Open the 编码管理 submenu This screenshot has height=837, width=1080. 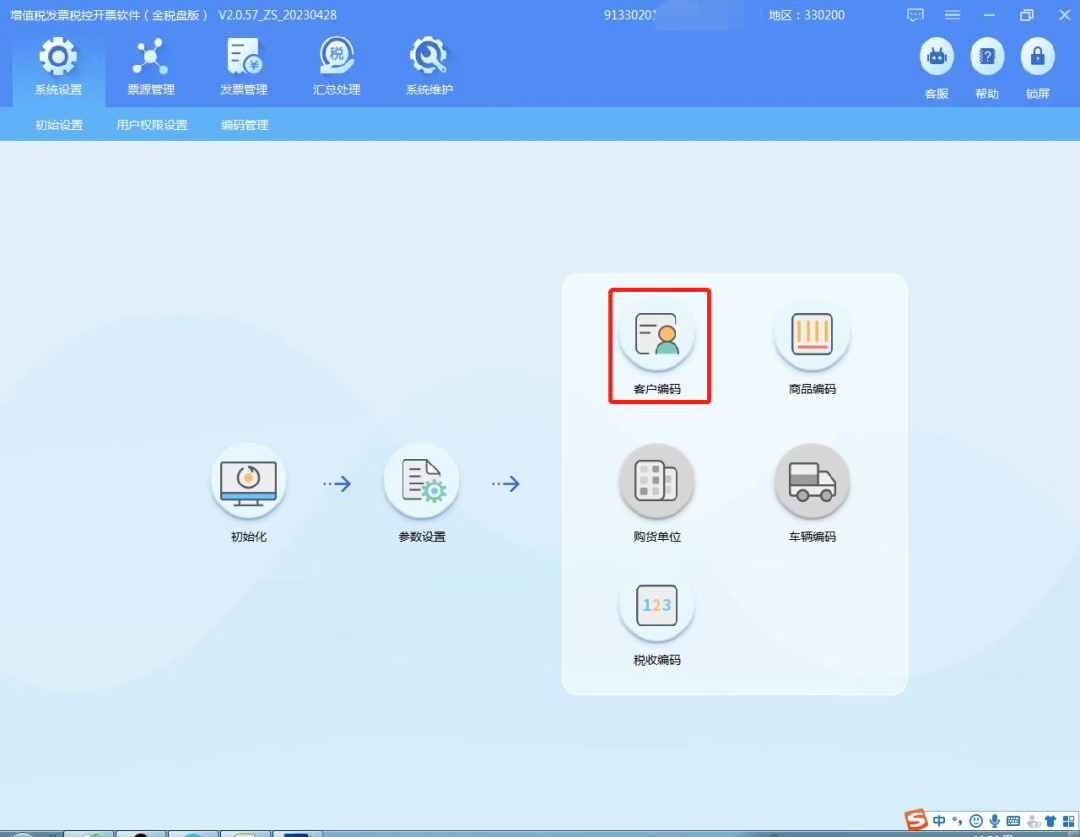pyautogui.click(x=245, y=125)
